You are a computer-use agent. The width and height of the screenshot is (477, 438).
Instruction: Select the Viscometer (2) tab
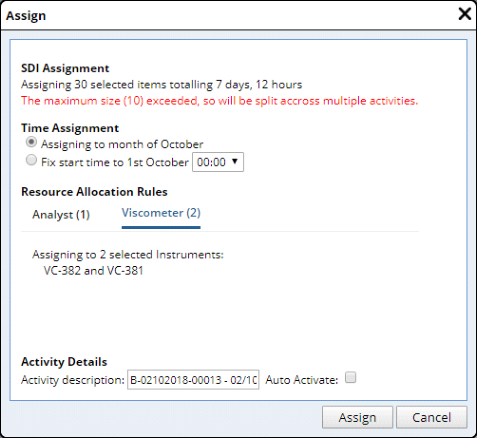pos(161,213)
